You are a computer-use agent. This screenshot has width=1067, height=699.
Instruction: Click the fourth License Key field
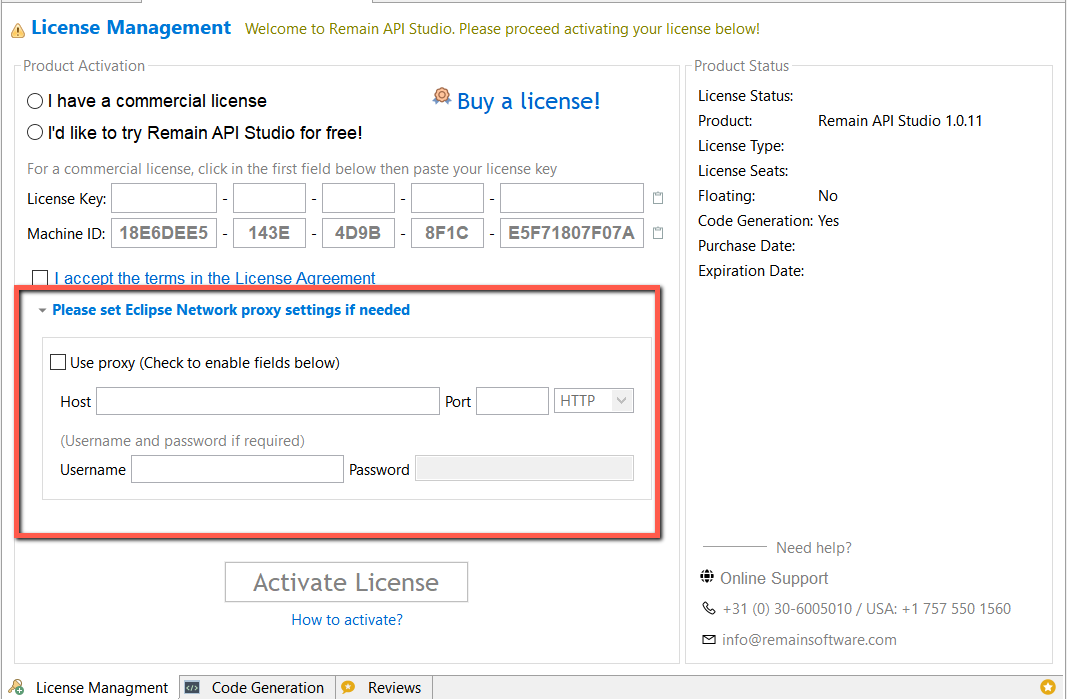tap(448, 198)
